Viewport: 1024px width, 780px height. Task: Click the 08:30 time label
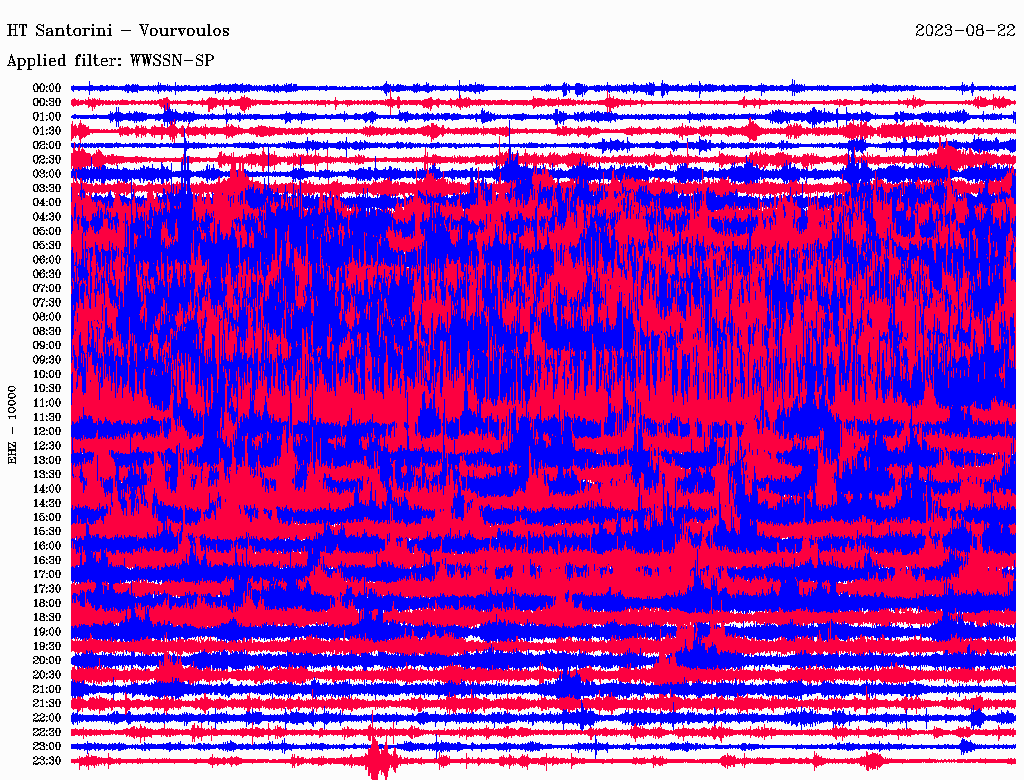[x=47, y=331]
